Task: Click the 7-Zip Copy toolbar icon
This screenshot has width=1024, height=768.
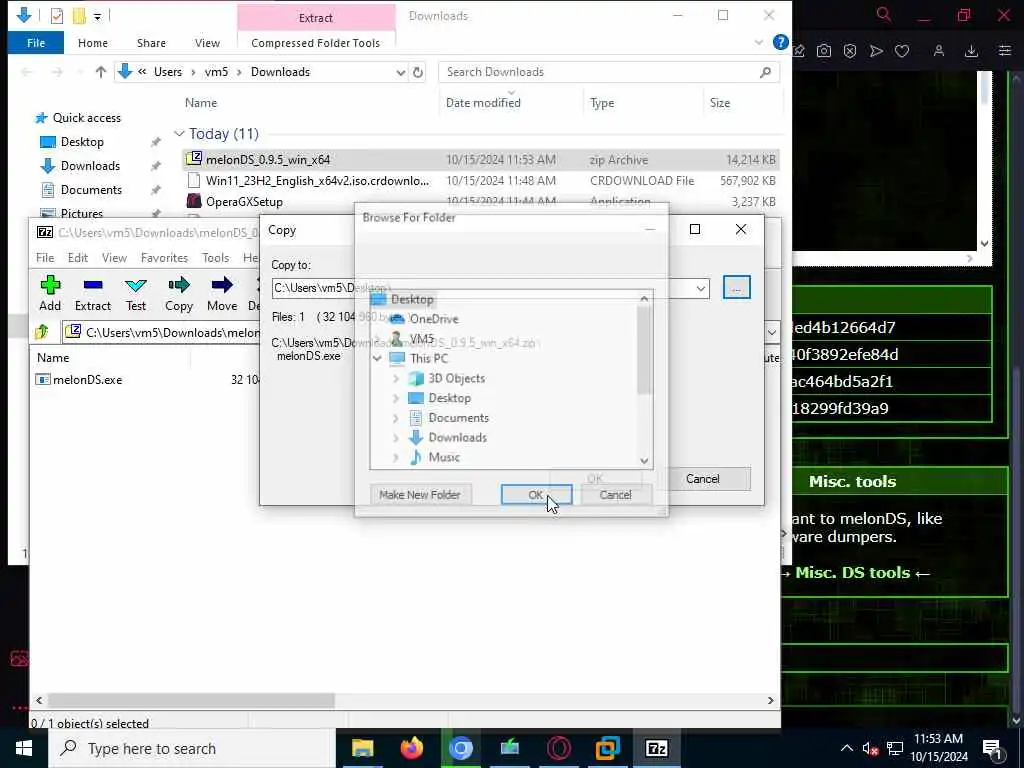Action: click(178, 285)
